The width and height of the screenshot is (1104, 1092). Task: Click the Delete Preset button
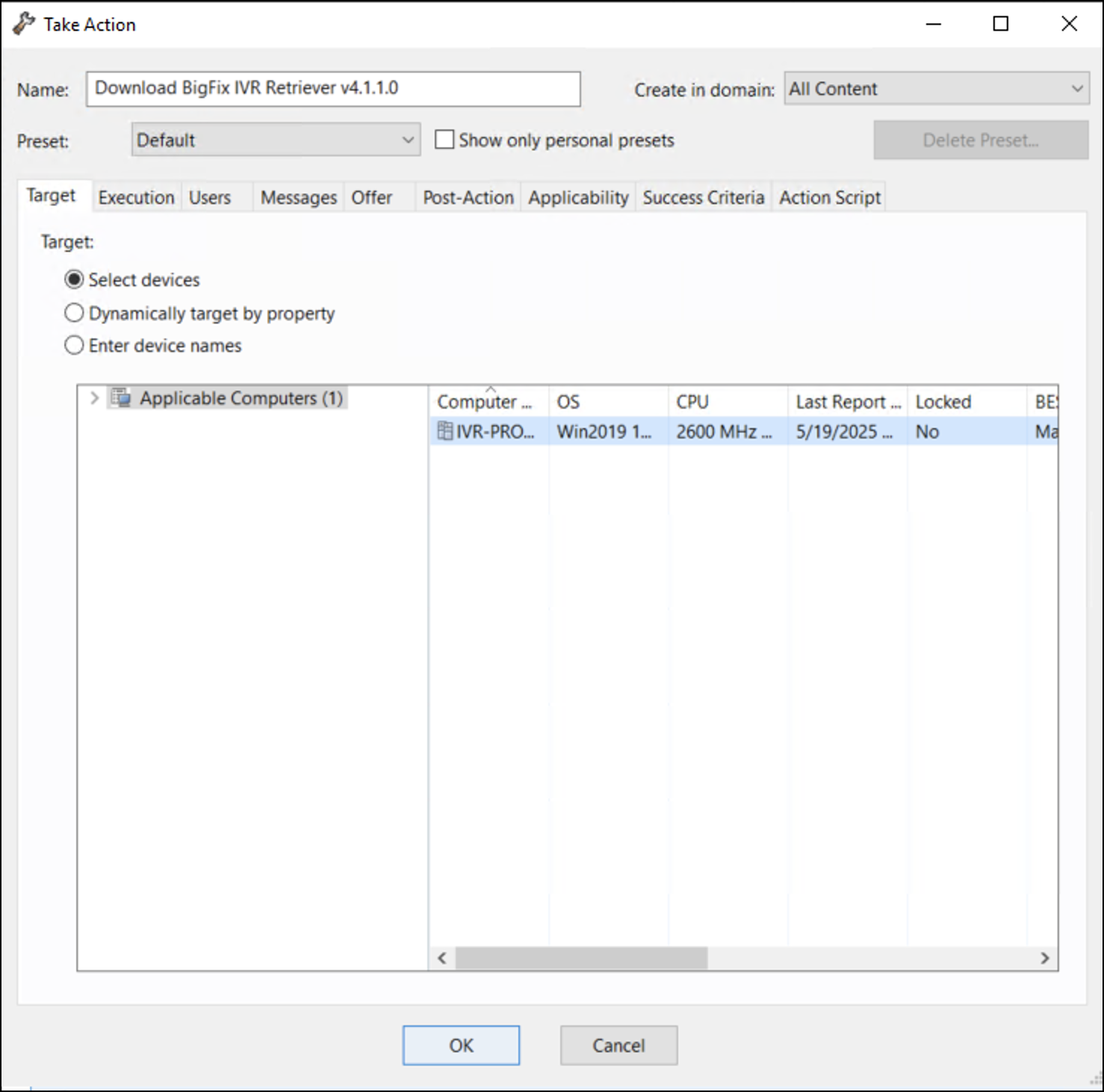(x=981, y=140)
